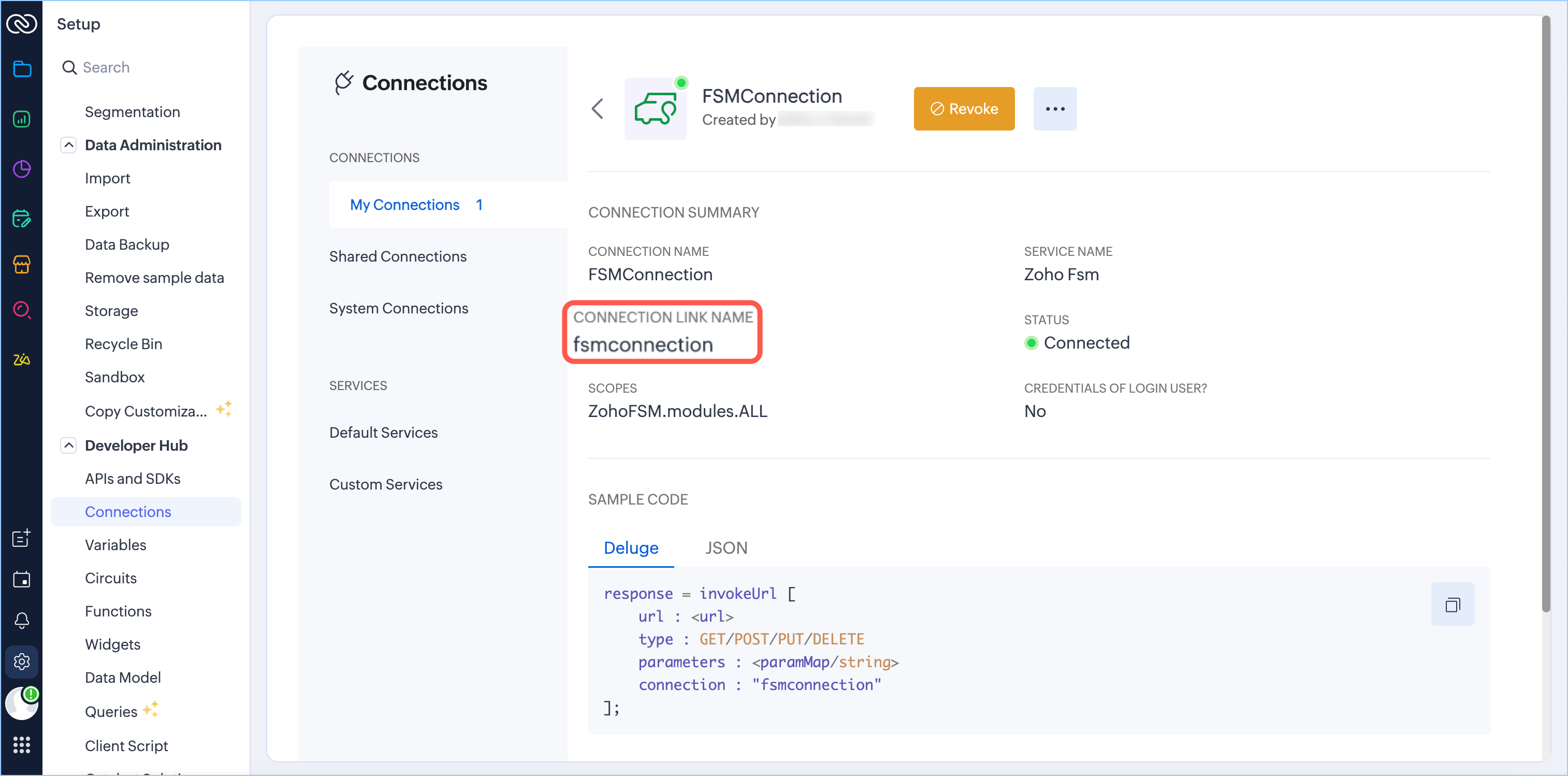Screen dimensions: 1568x776
Task: Open Custom Services section
Action: click(385, 484)
